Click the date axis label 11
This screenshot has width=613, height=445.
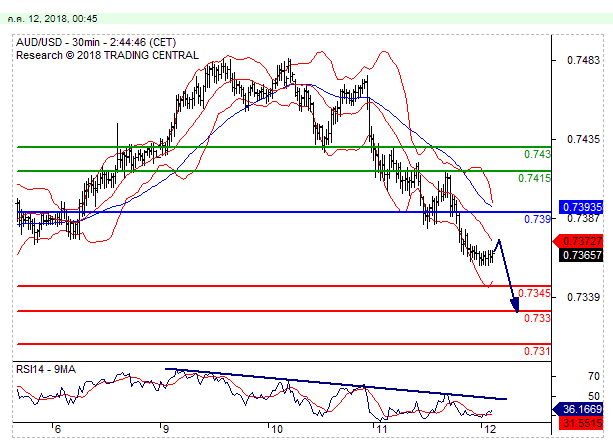coord(381,429)
